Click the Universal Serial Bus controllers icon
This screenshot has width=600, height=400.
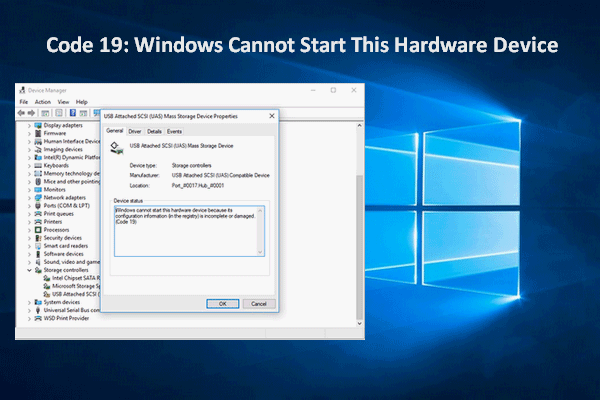click(x=38, y=310)
